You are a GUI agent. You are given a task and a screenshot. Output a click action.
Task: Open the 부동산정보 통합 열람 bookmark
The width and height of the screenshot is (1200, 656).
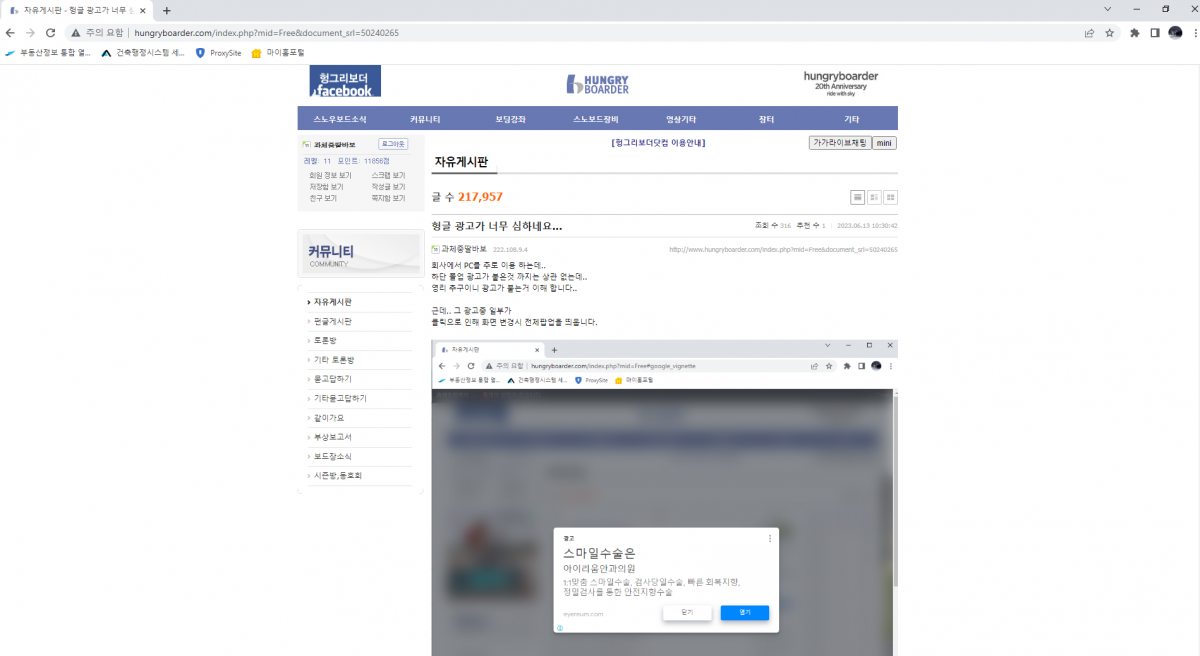[48, 52]
